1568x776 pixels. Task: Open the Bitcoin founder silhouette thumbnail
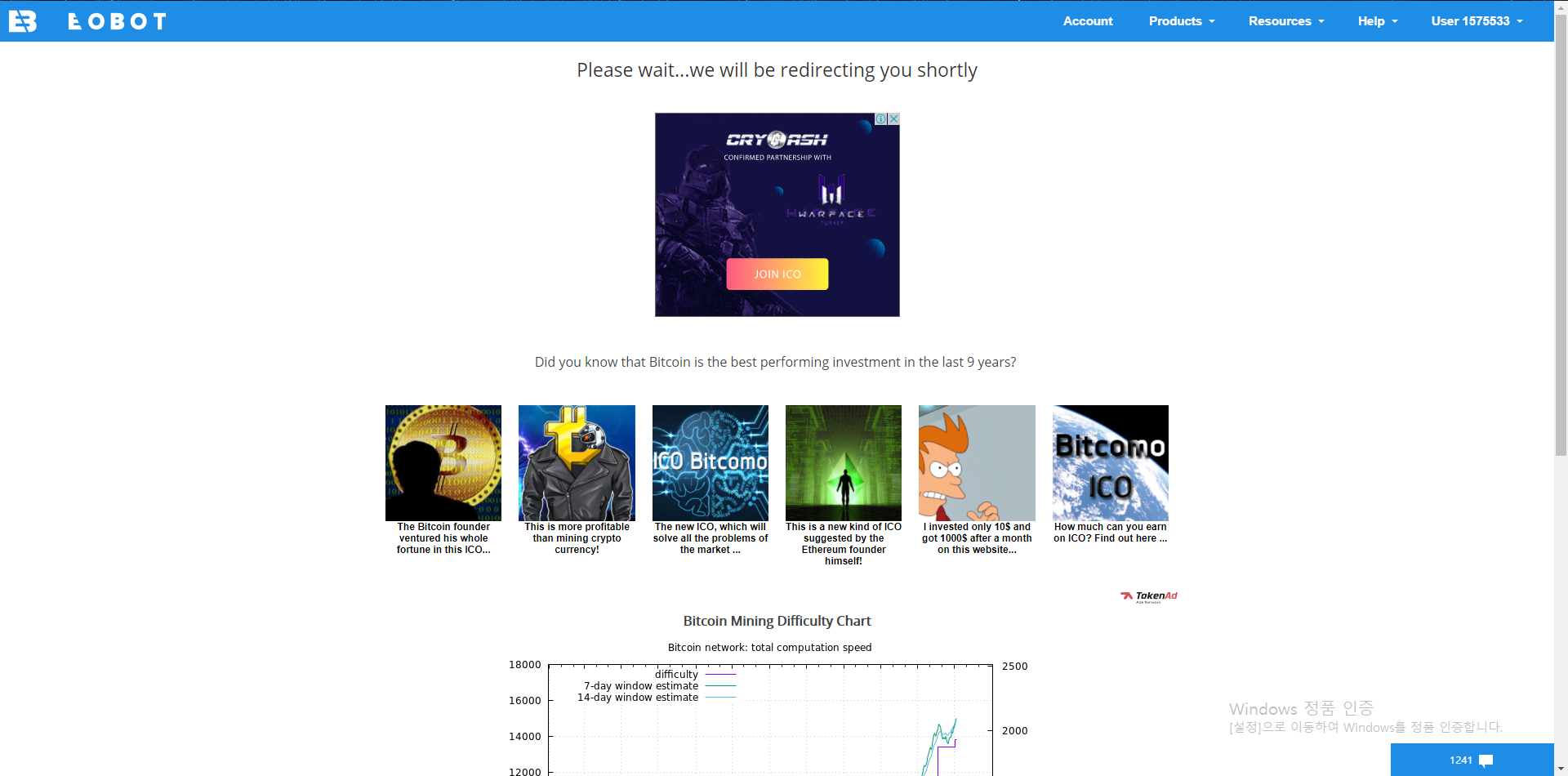click(443, 463)
